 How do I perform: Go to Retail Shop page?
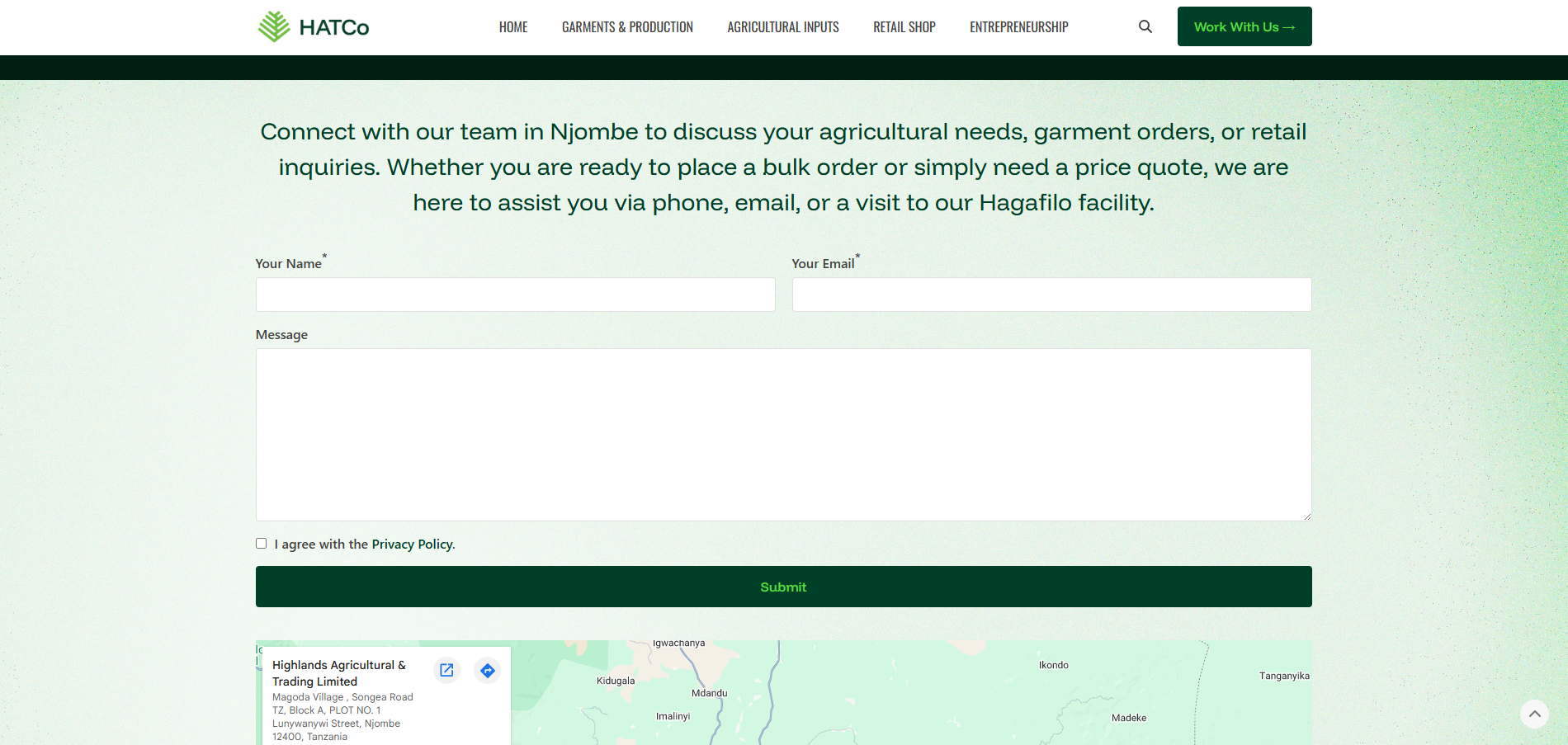coord(904,27)
